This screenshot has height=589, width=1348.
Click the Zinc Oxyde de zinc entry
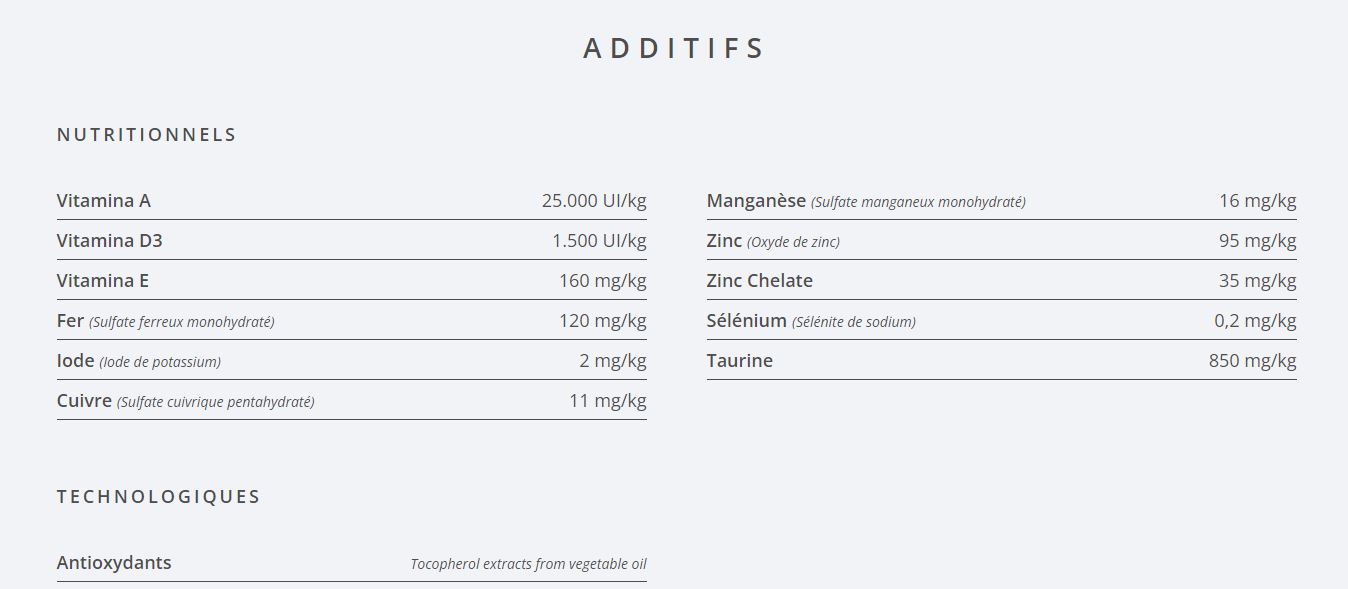pyautogui.click(x=773, y=241)
